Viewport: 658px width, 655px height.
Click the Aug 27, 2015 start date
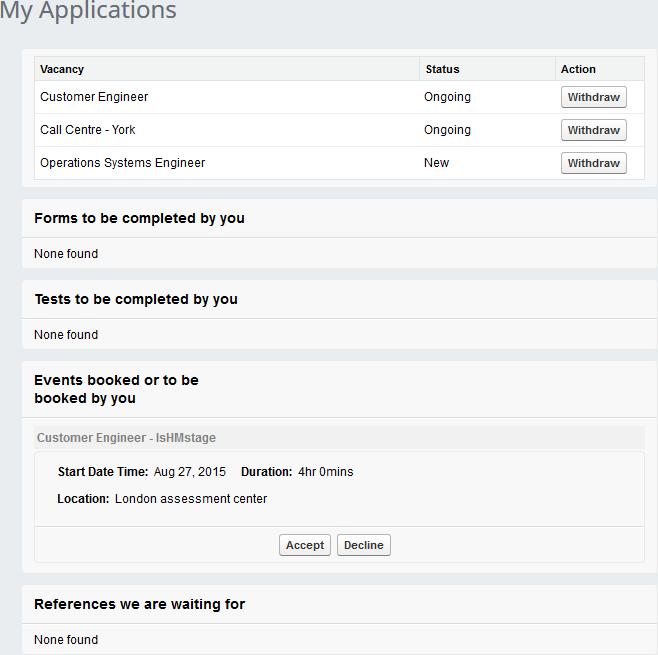pyautogui.click(x=190, y=472)
